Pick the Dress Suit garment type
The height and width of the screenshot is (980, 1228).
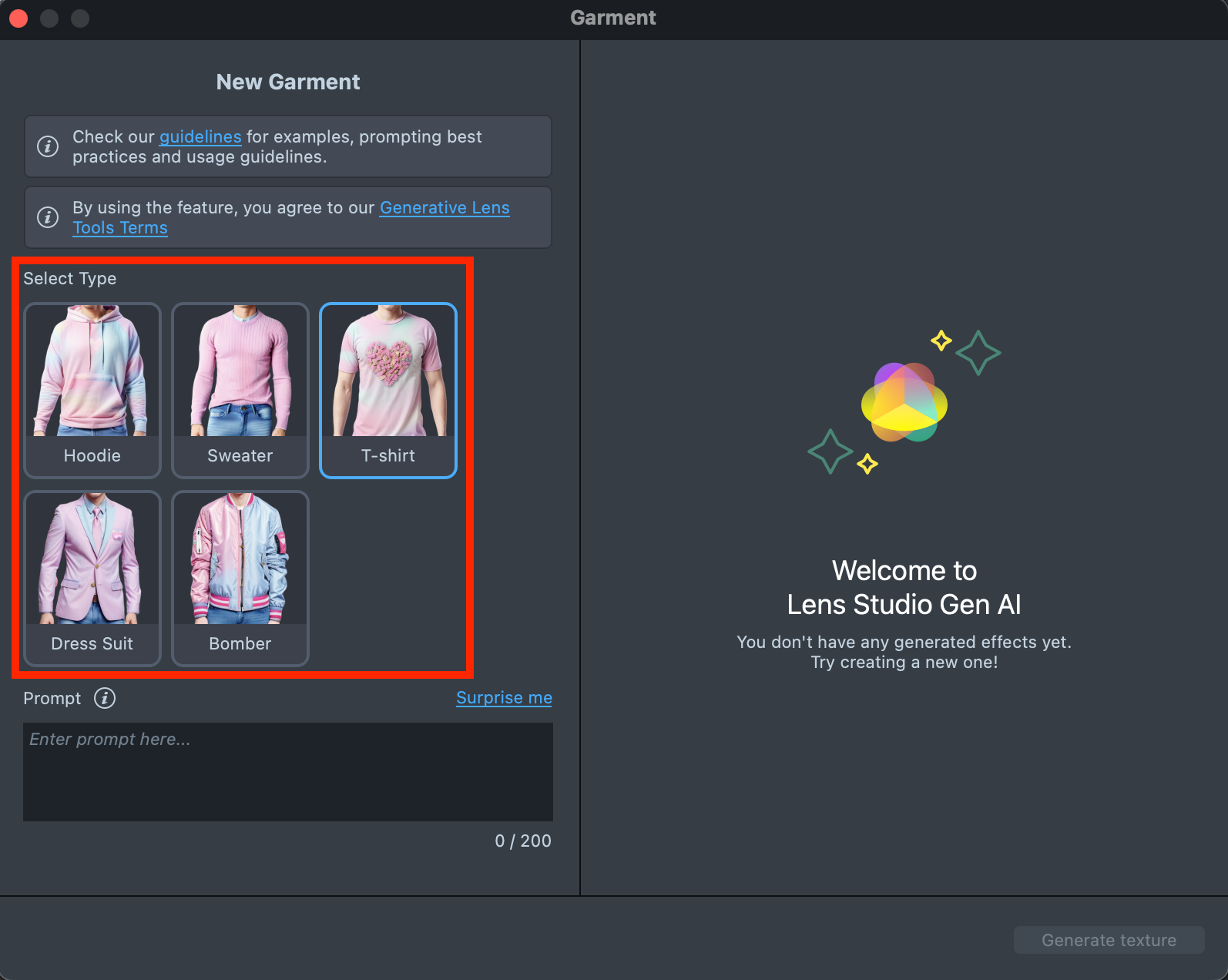click(x=92, y=579)
